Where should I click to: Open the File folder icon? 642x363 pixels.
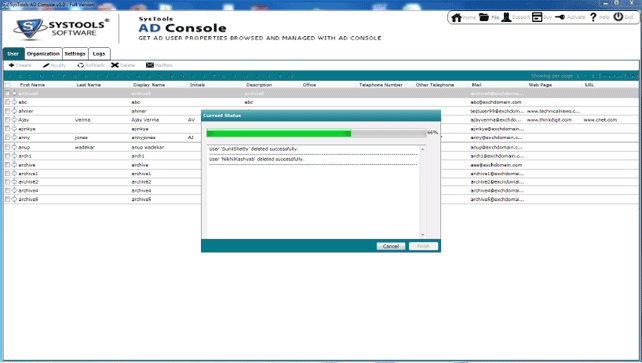coord(484,17)
